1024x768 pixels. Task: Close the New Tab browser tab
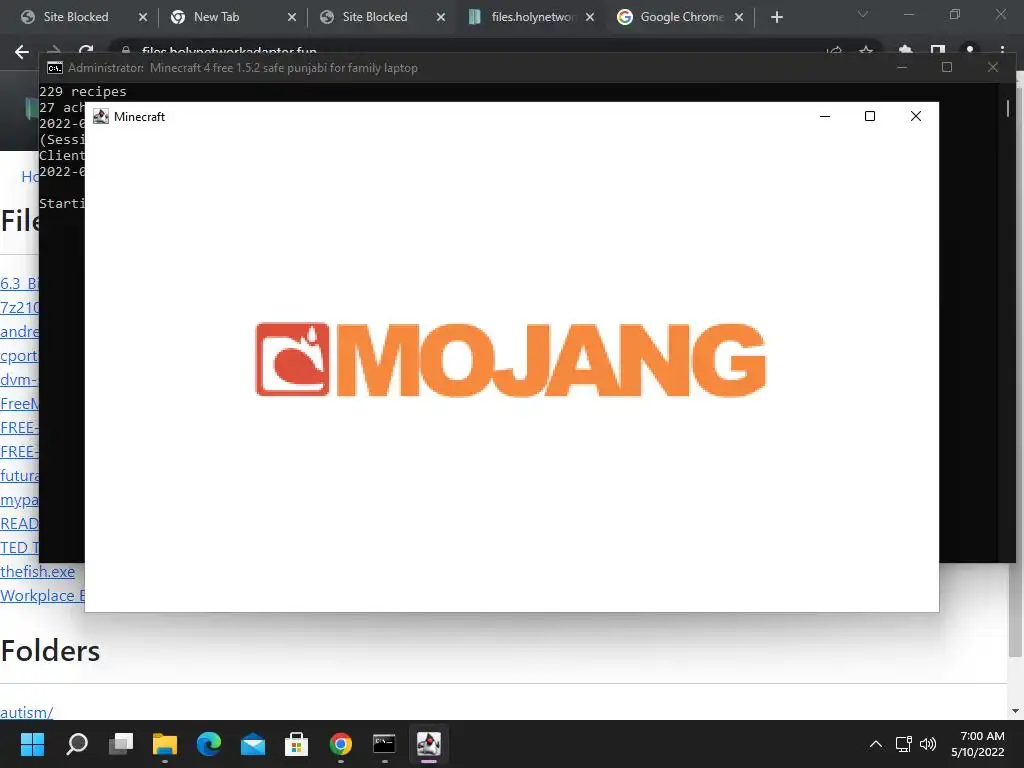coord(292,17)
